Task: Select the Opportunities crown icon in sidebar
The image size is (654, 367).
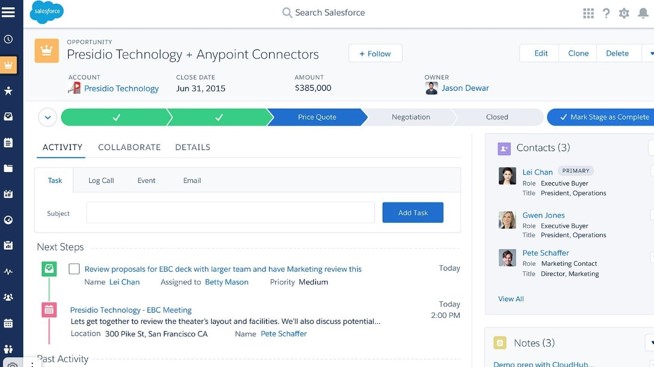Action: 8,65
